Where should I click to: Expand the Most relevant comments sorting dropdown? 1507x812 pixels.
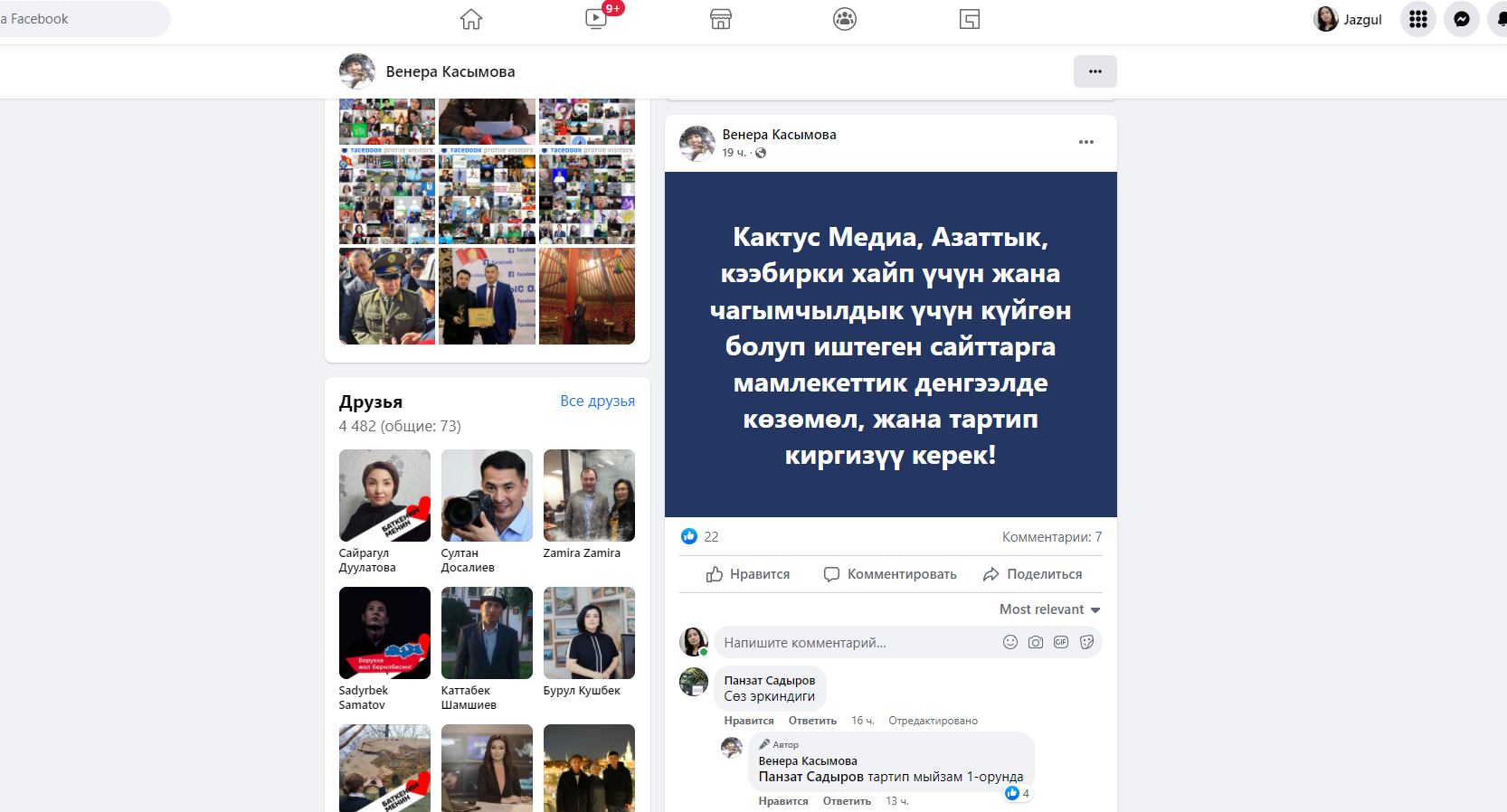tap(1049, 609)
